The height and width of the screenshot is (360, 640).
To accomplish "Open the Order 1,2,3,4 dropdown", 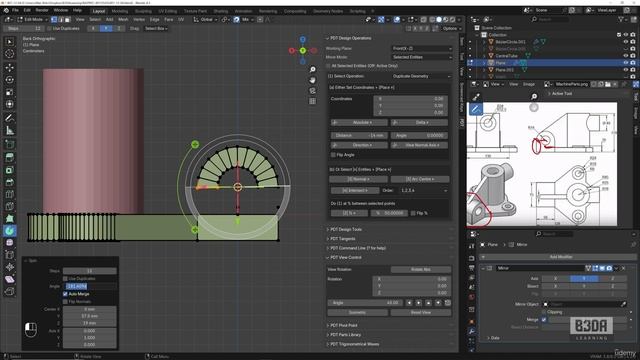I will point(423,191).
